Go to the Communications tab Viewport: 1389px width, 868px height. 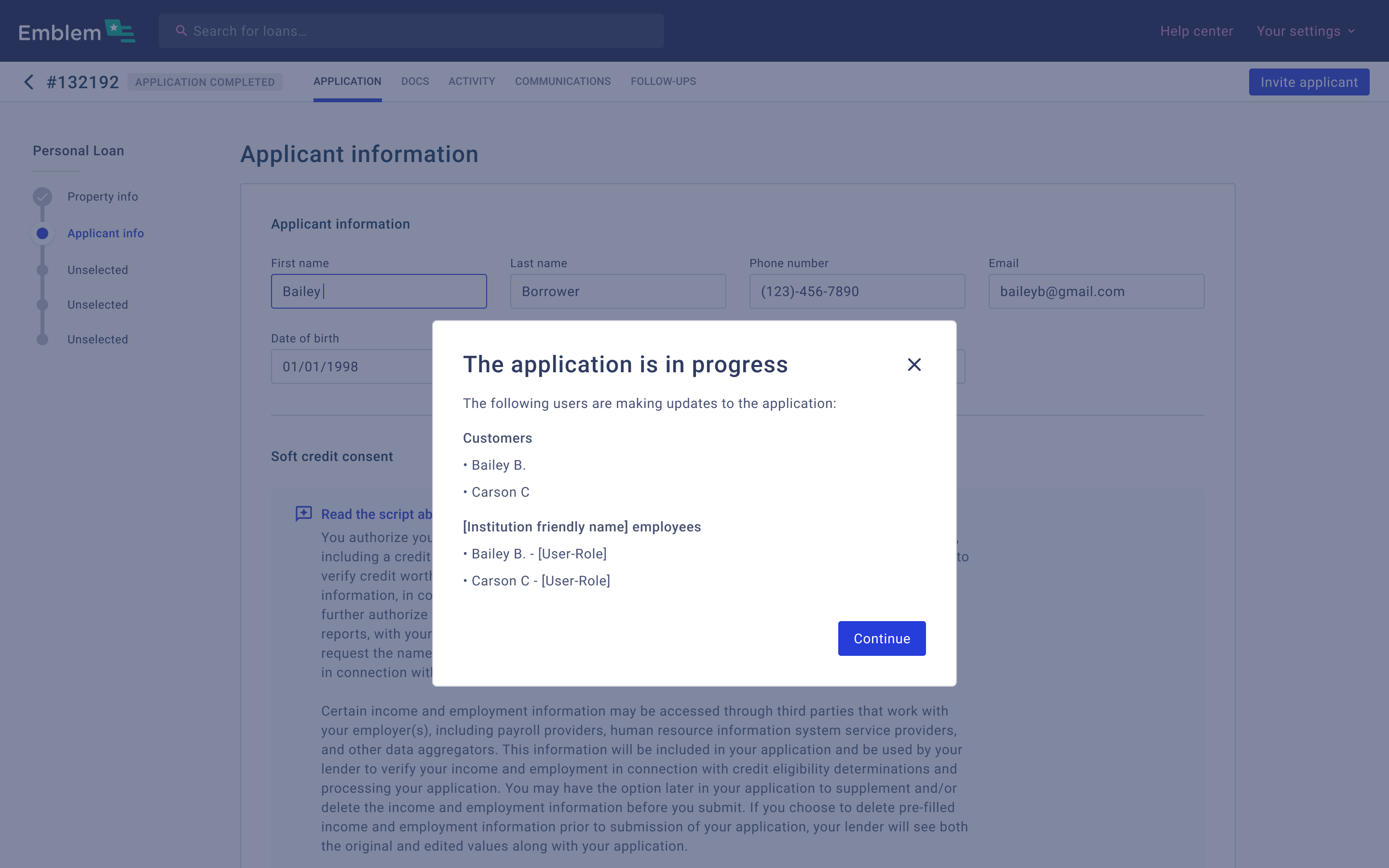click(x=562, y=81)
